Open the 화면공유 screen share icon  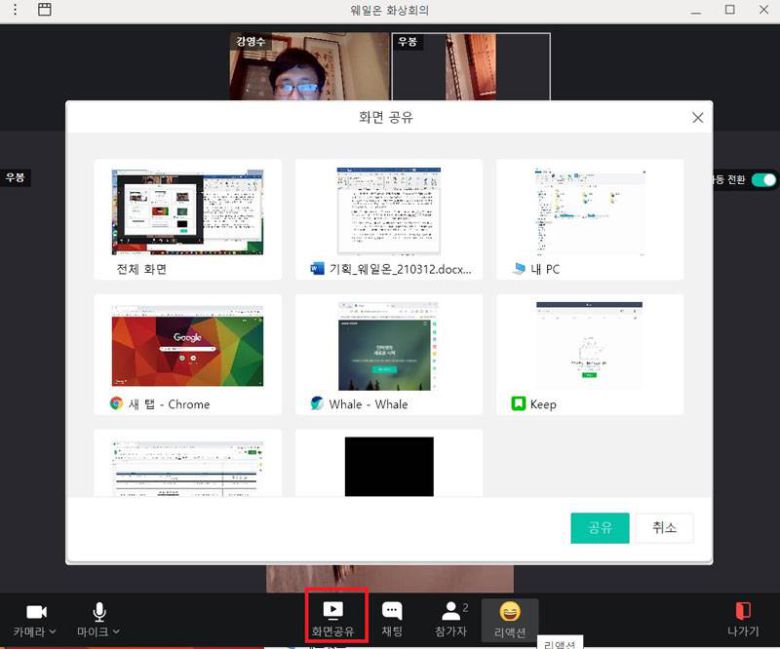point(334,610)
